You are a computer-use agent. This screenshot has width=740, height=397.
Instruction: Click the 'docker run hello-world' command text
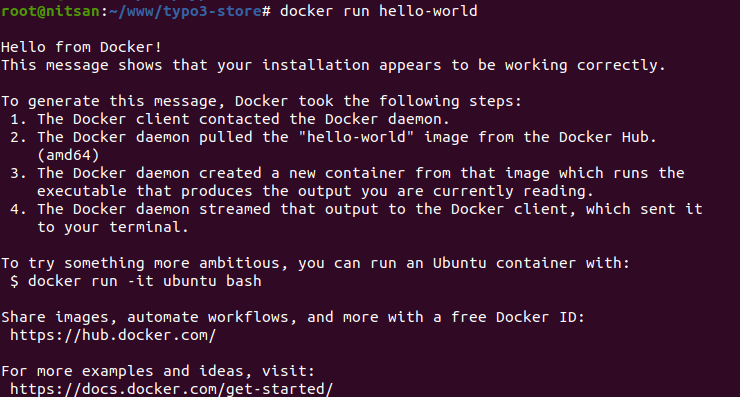click(x=378, y=11)
